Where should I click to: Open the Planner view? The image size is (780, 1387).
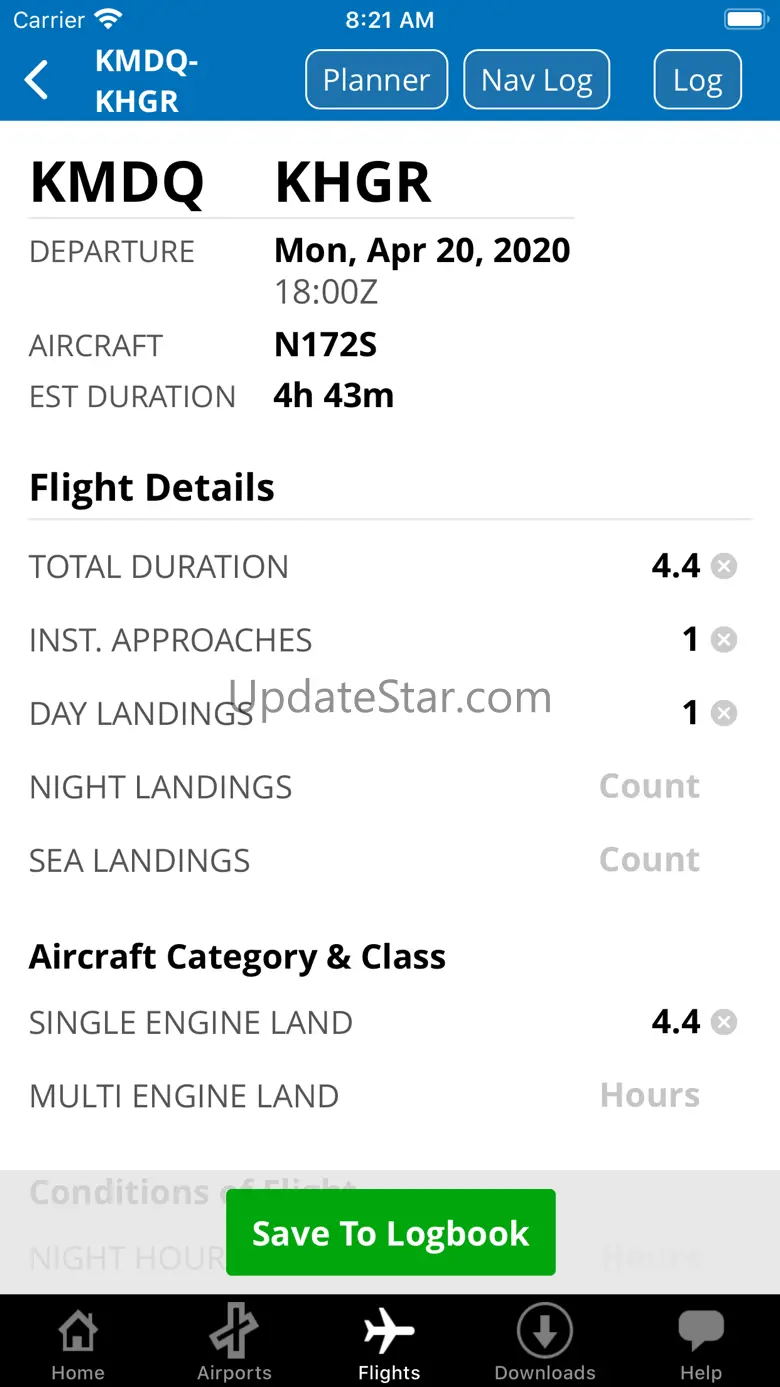(x=376, y=80)
